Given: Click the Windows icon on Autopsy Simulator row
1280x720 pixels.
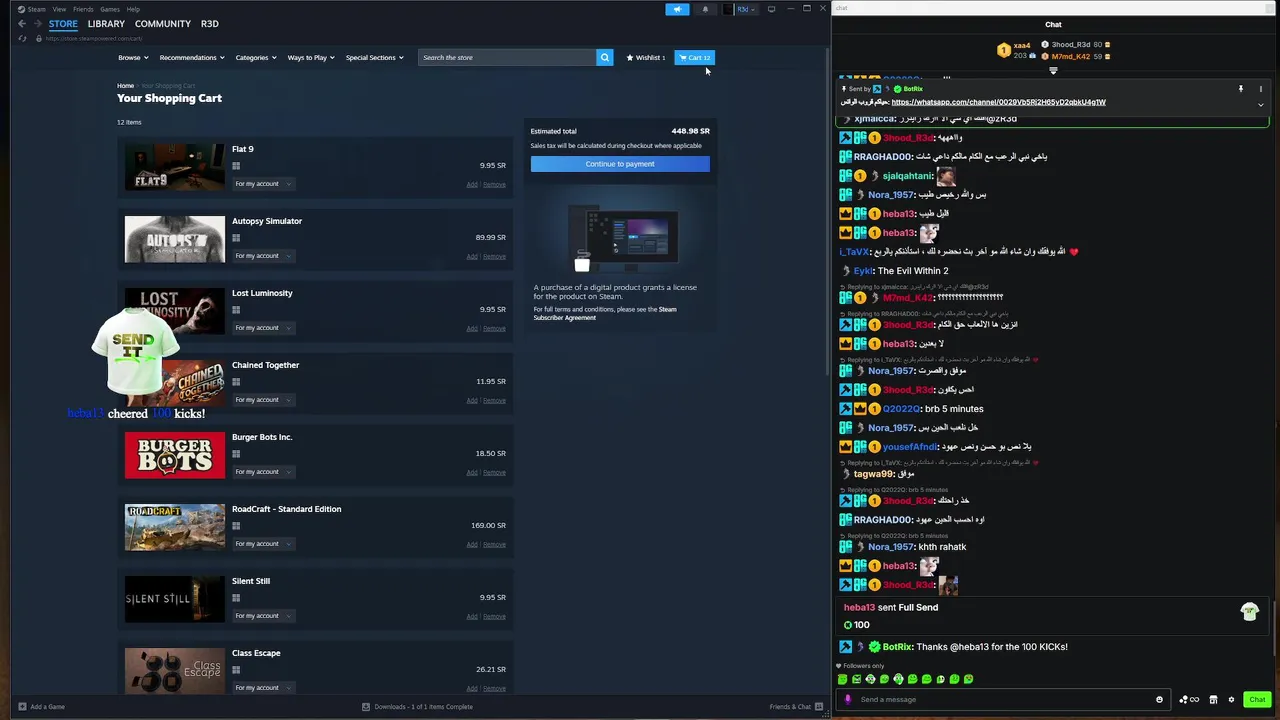Looking at the screenshot, I should coord(236,238).
